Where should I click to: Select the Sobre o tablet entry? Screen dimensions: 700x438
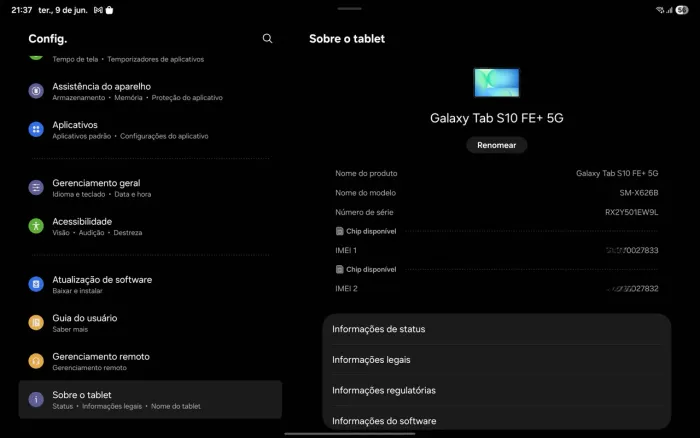point(150,399)
